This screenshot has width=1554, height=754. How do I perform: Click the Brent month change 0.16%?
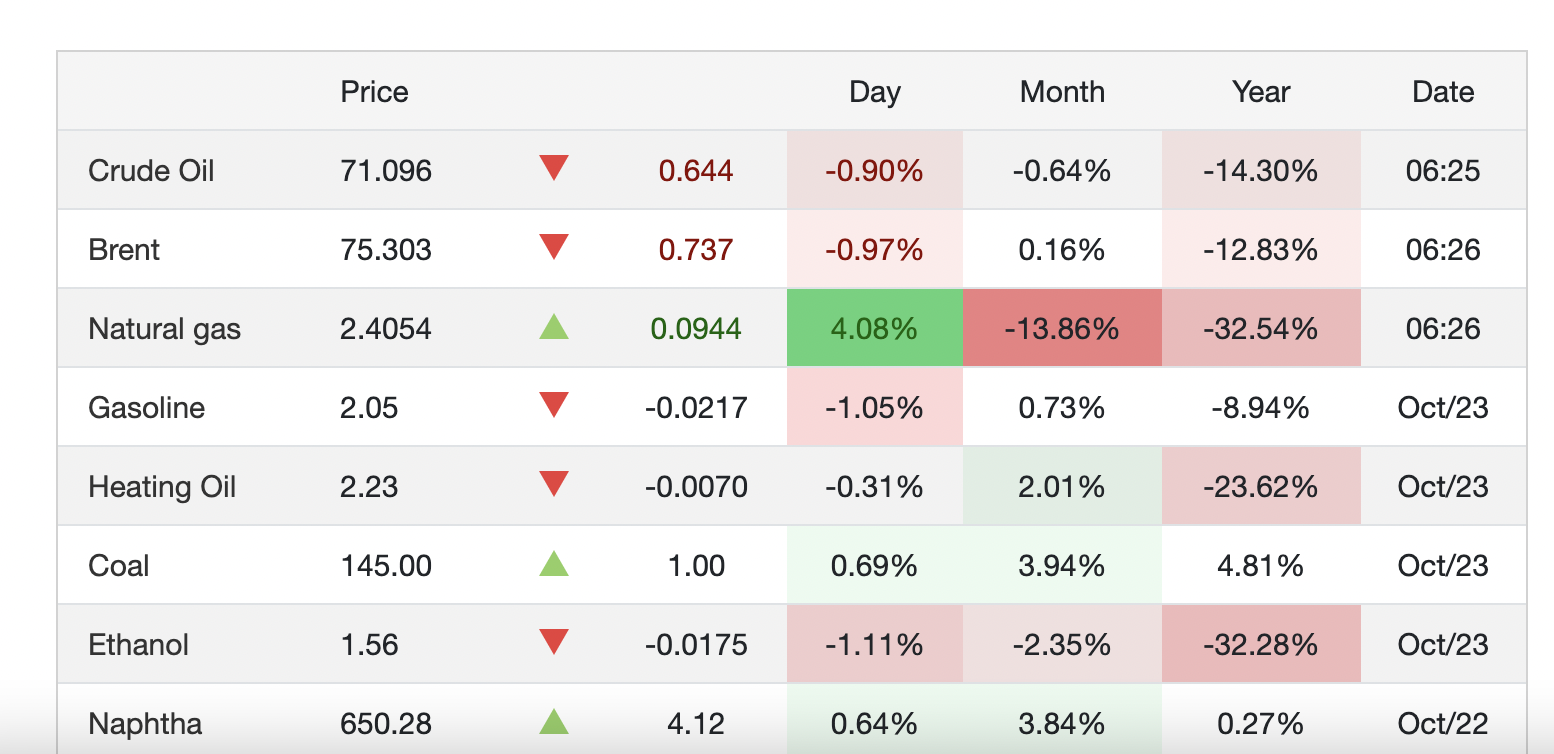(1062, 250)
